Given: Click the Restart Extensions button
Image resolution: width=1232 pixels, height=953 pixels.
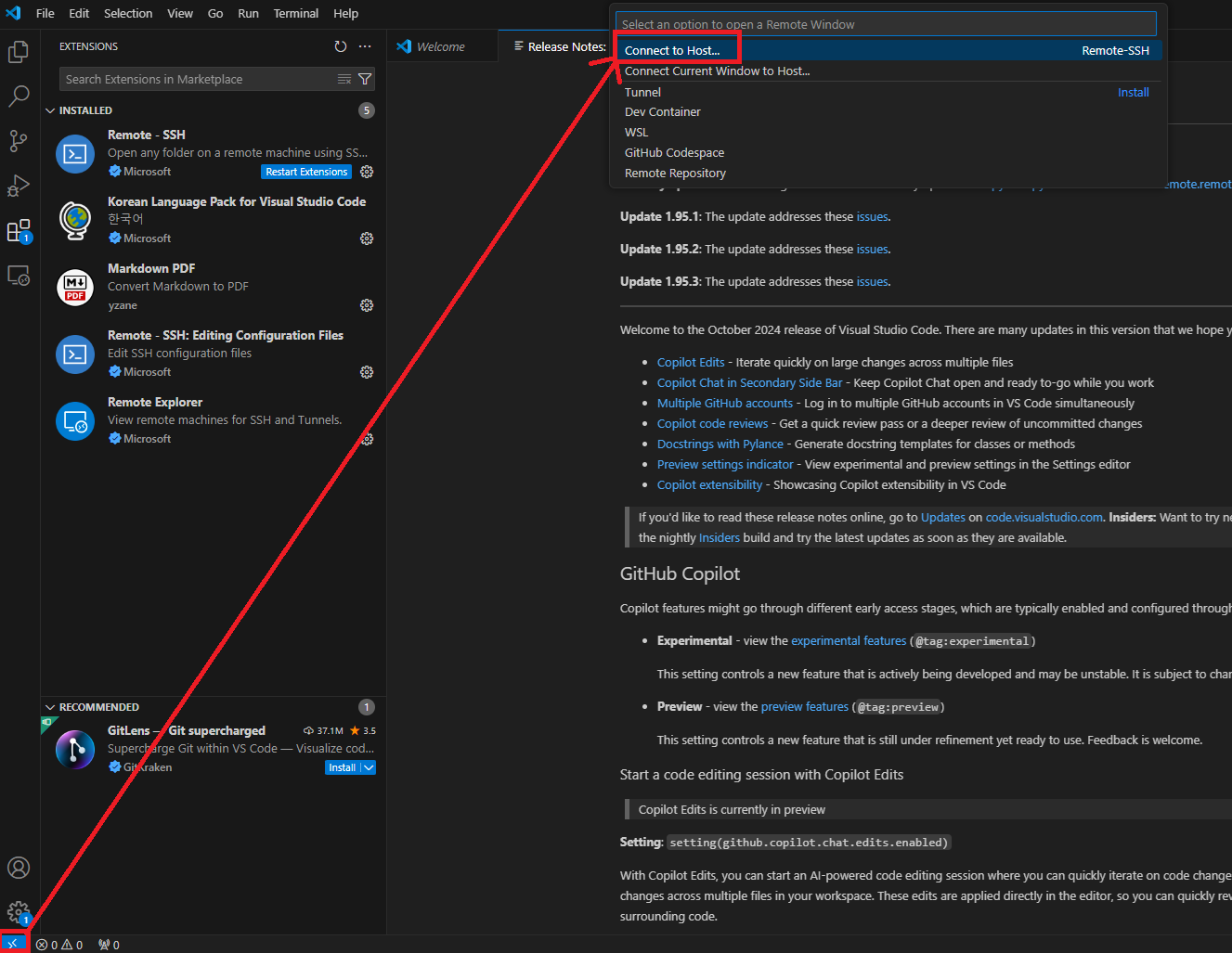Looking at the screenshot, I should coord(306,172).
